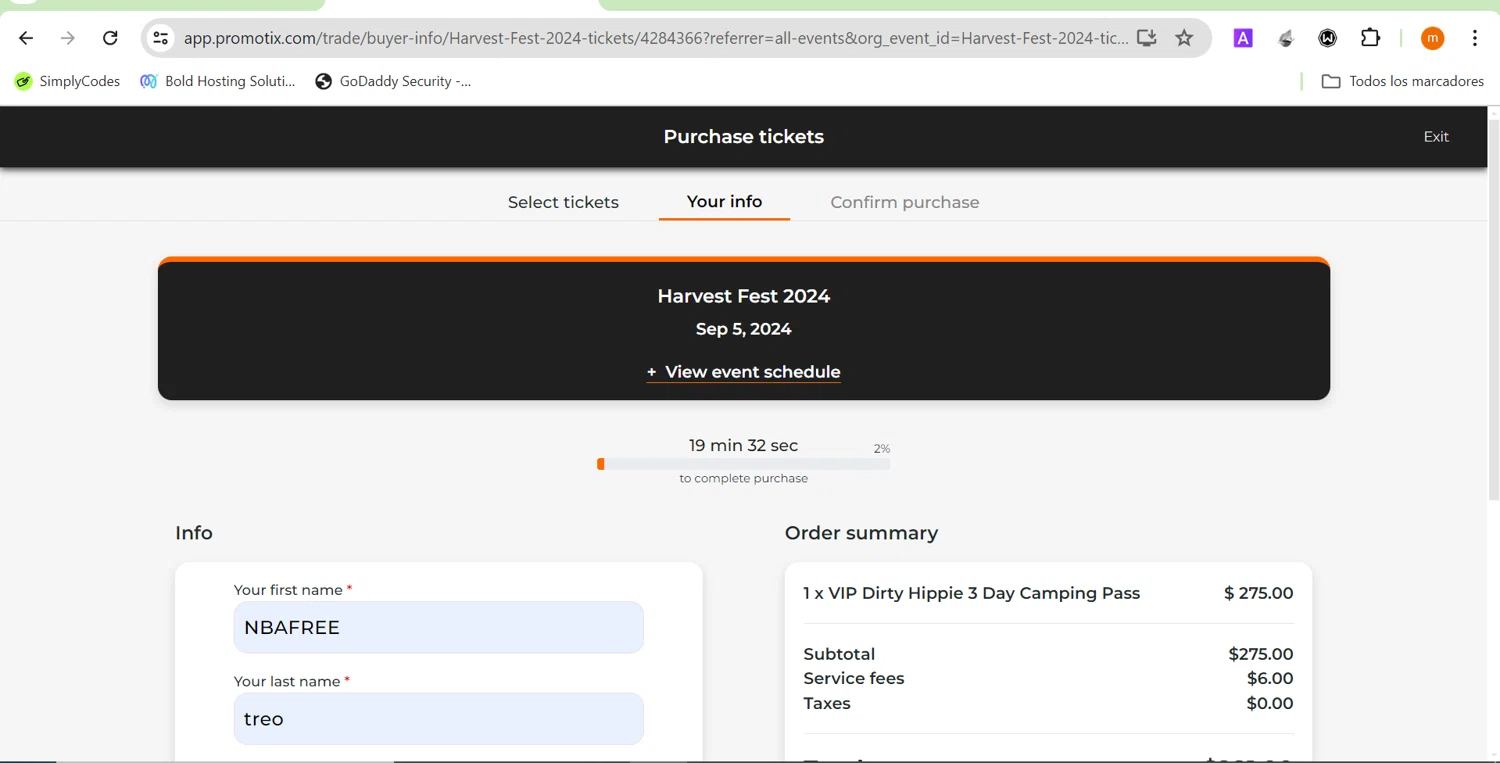
Task: Click the last name field containing treo
Action: point(438,719)
